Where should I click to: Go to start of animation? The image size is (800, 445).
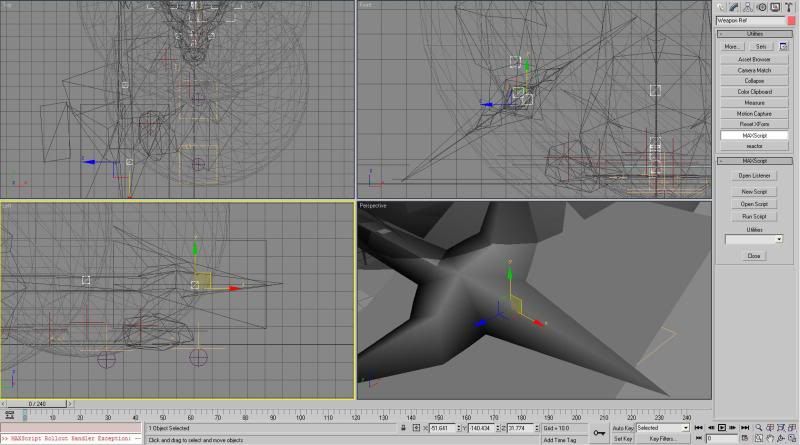[x=699, y=428]
